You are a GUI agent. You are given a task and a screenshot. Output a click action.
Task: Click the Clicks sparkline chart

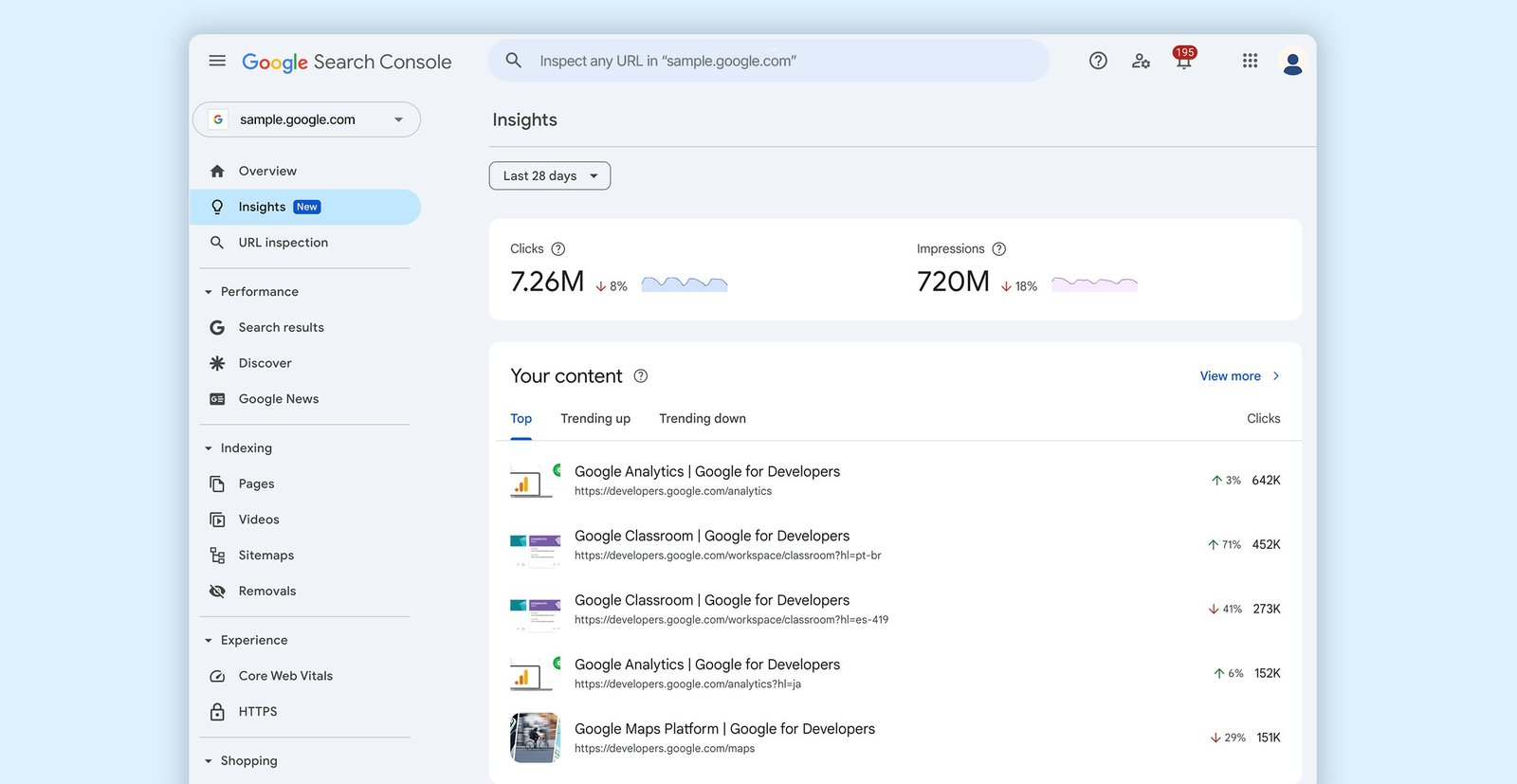(685, 283)
